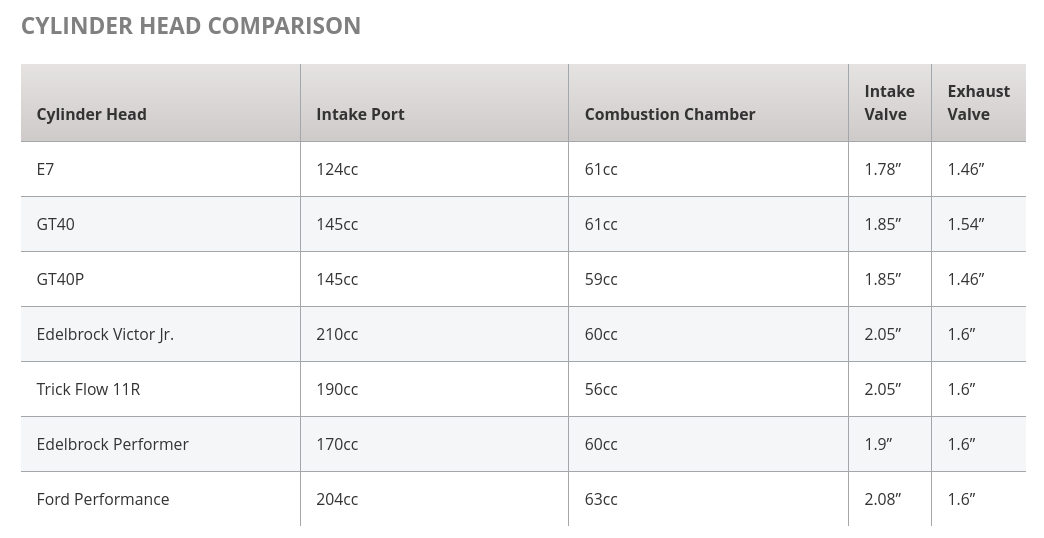Select the 63cc combustion chamber value
The width and height of the screenshot is (1044, 538).
[601, 499]
